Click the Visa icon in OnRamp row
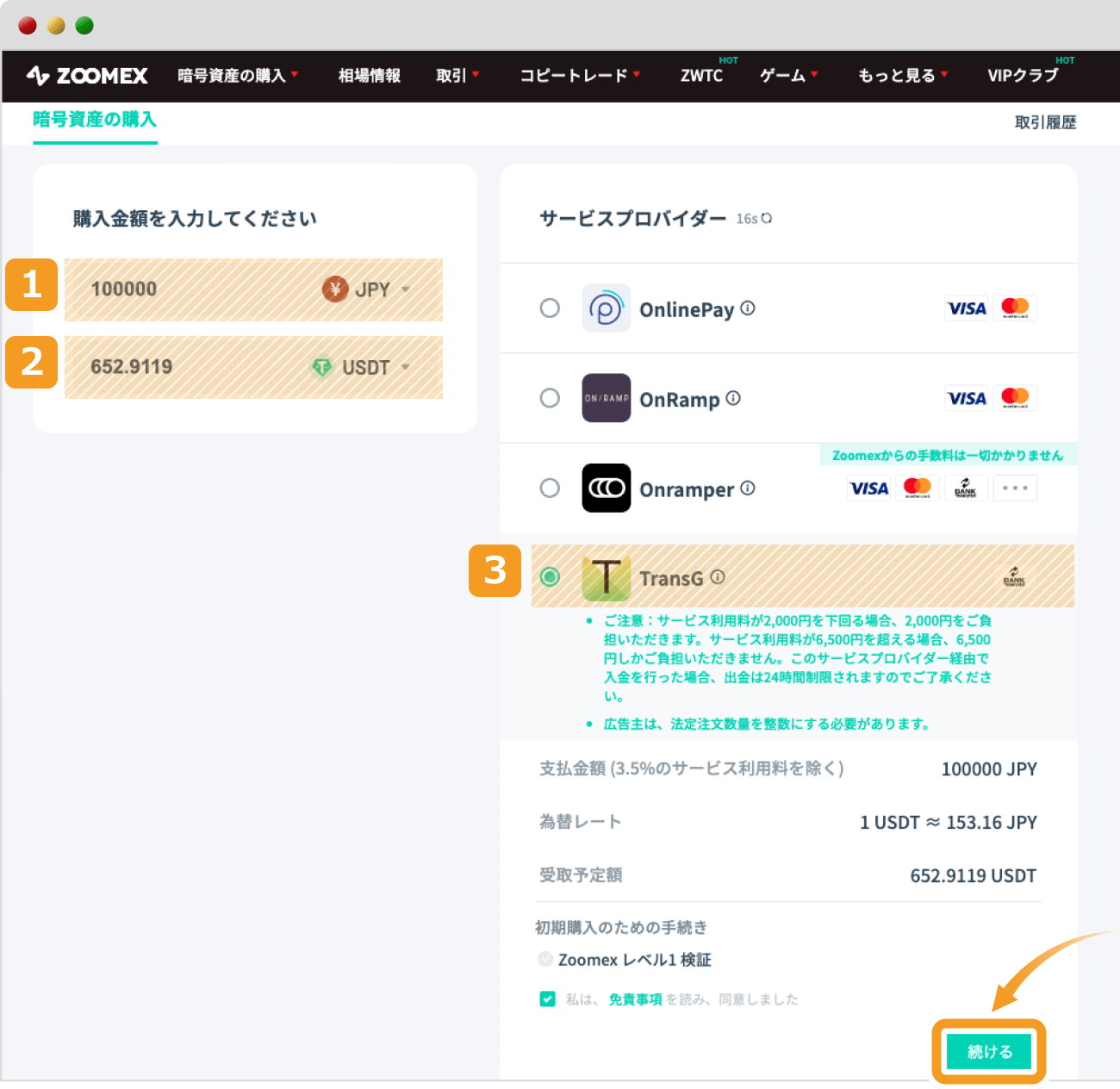Image resolution: width=1120 pixels, height=1089 pixels. click(x=967, y=398)
